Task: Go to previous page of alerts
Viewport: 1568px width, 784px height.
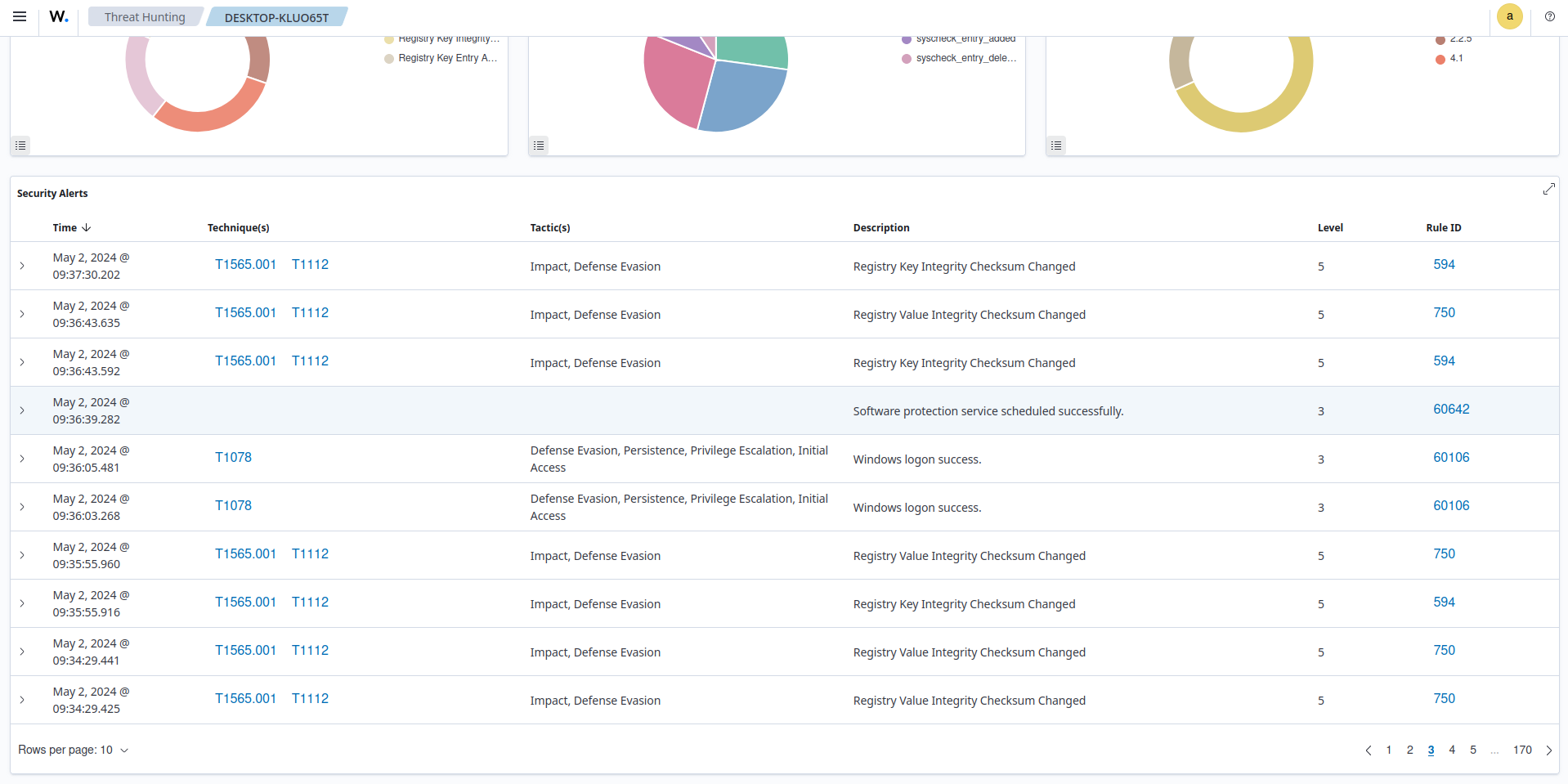Action: click(x=1368, y=750)
